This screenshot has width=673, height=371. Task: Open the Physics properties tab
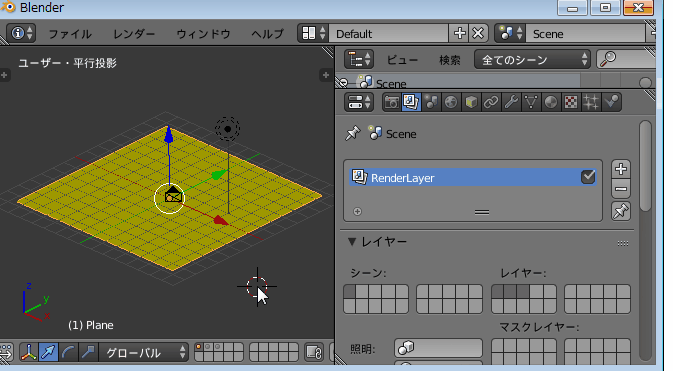pyautogui.click(x=611, y=102)
